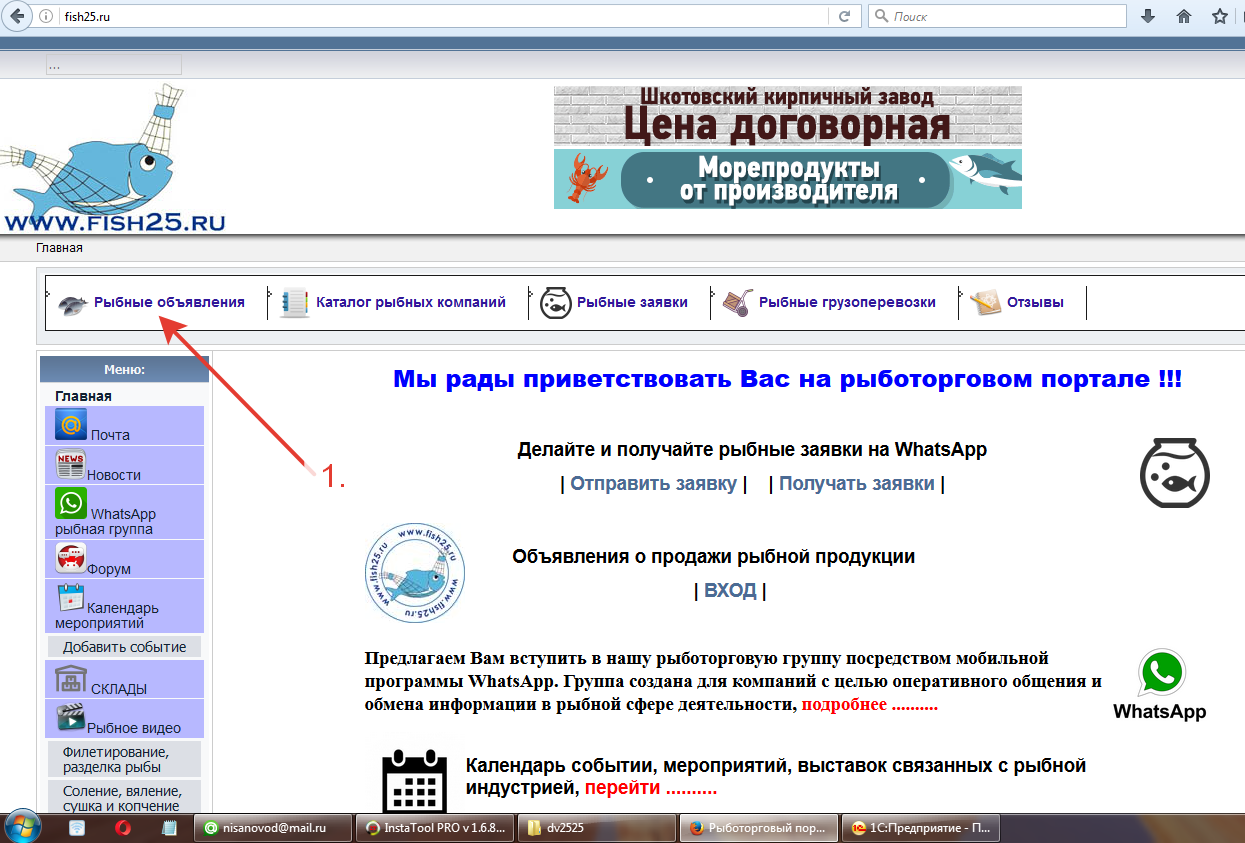Image resolution: width=1245 pixels, height=843 pixels.
Task: Click the Получать заявки link
Action: 856,484
